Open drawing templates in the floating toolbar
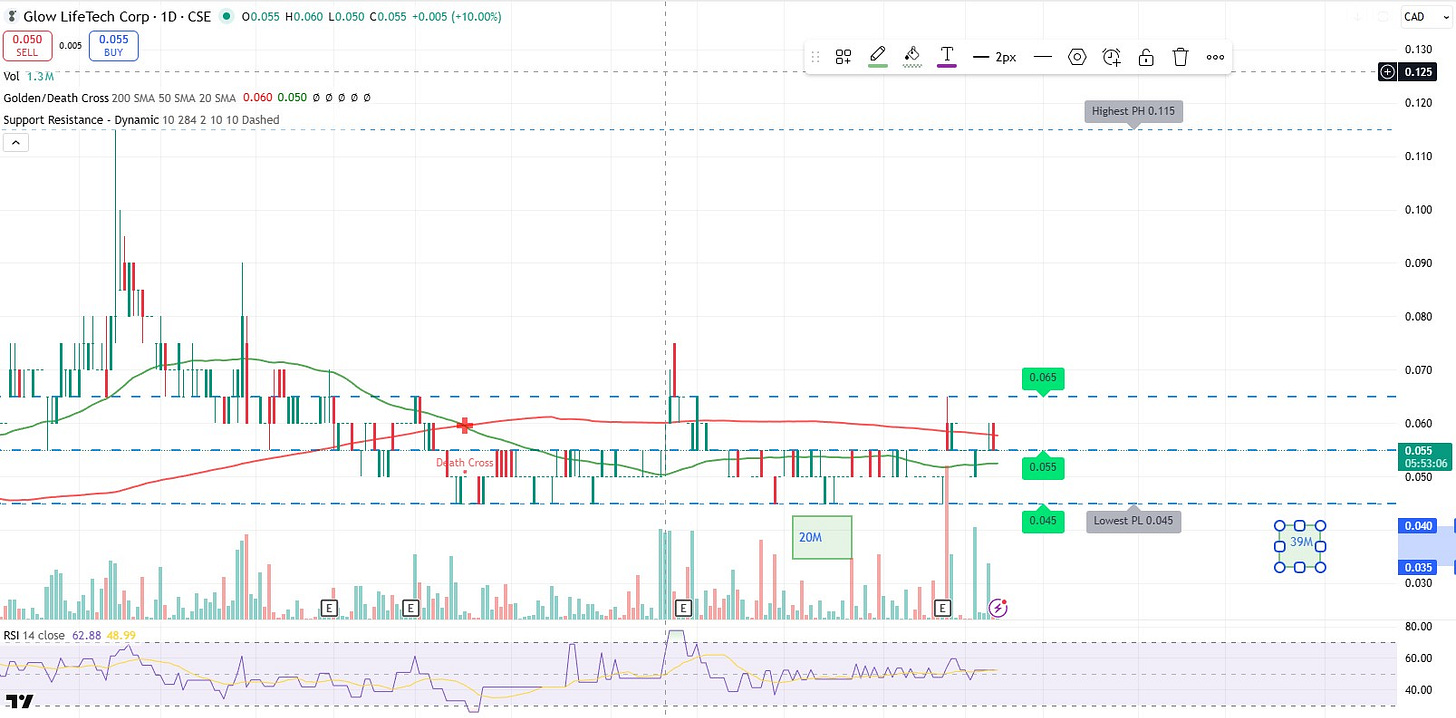The width and height of the screenshot is (1456, 718). (x=843, y=57)
